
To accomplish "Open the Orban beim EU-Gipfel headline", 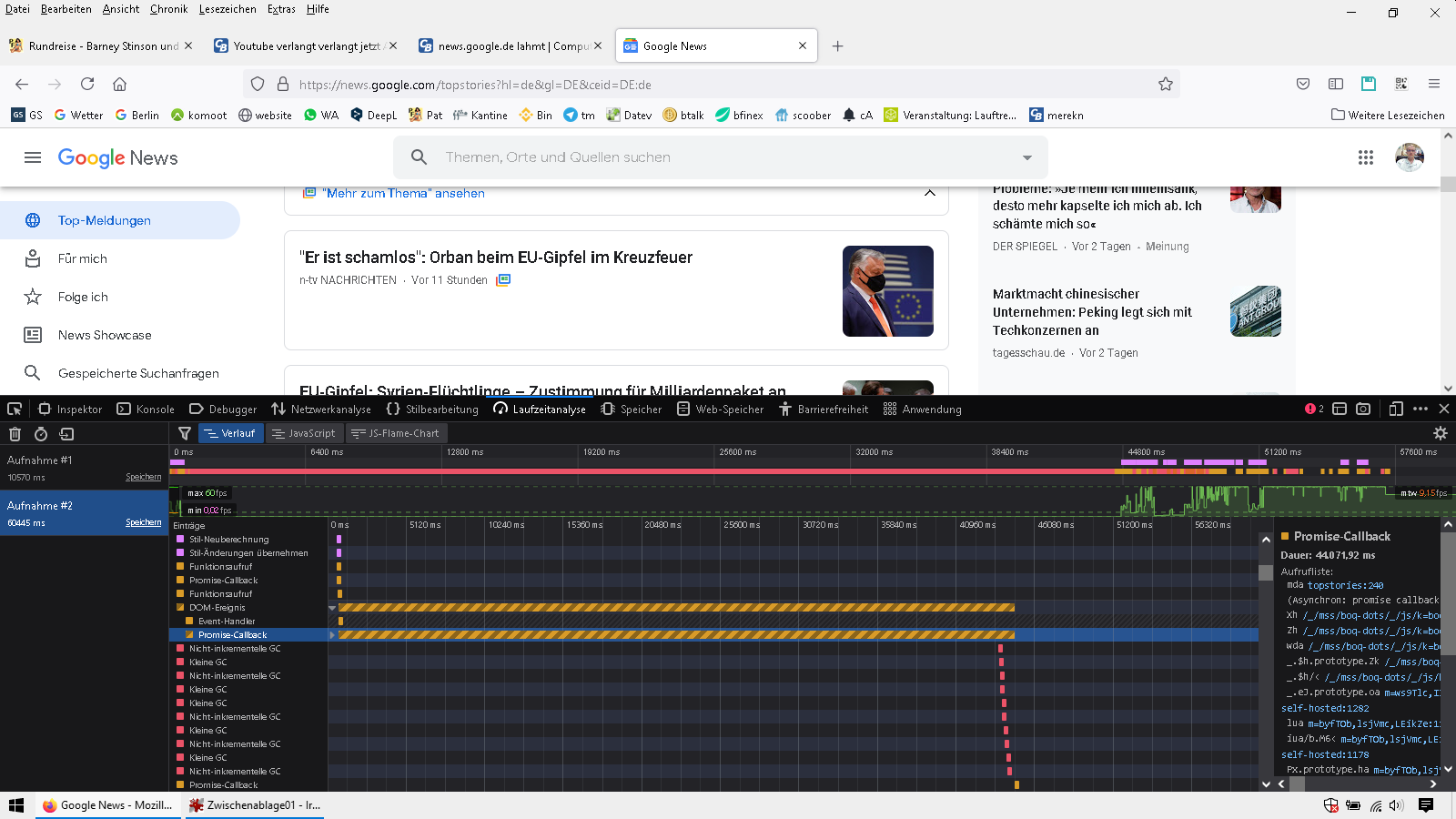I will 496,258.
